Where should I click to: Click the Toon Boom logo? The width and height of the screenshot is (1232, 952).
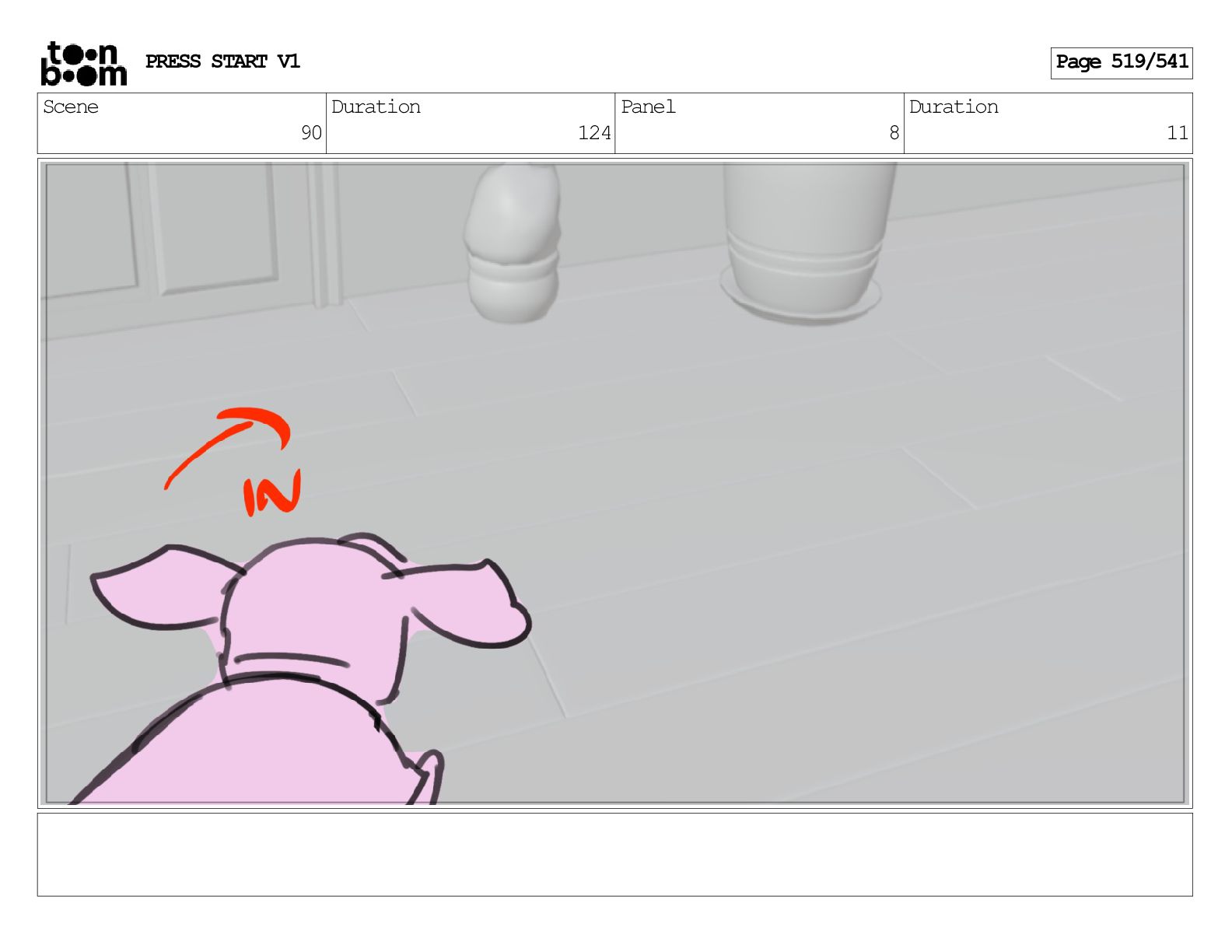click(x=83, y=63)
